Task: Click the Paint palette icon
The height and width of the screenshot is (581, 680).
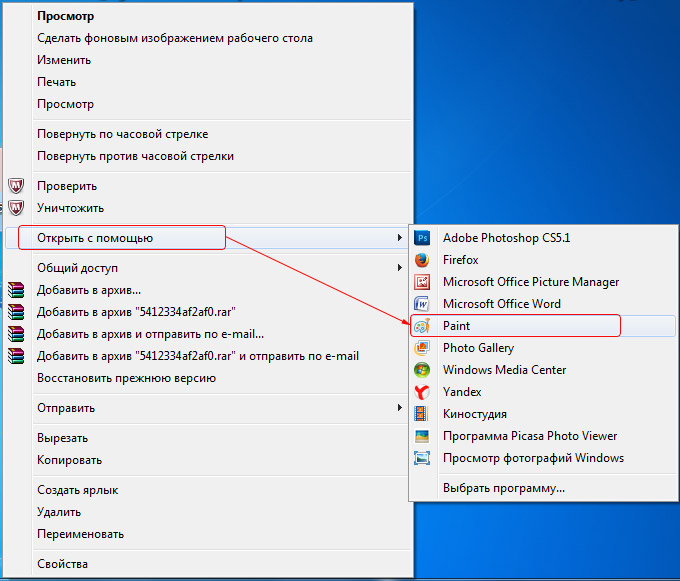Action: pyautogui.click(x=422, y=326)
